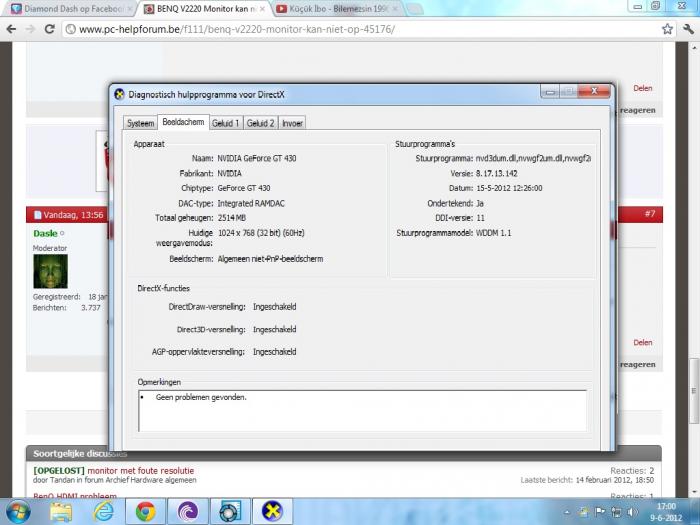This screenshot has width=700, height=525.
Task: Click the scrollbar up arrow
Action: coord(694,47)
